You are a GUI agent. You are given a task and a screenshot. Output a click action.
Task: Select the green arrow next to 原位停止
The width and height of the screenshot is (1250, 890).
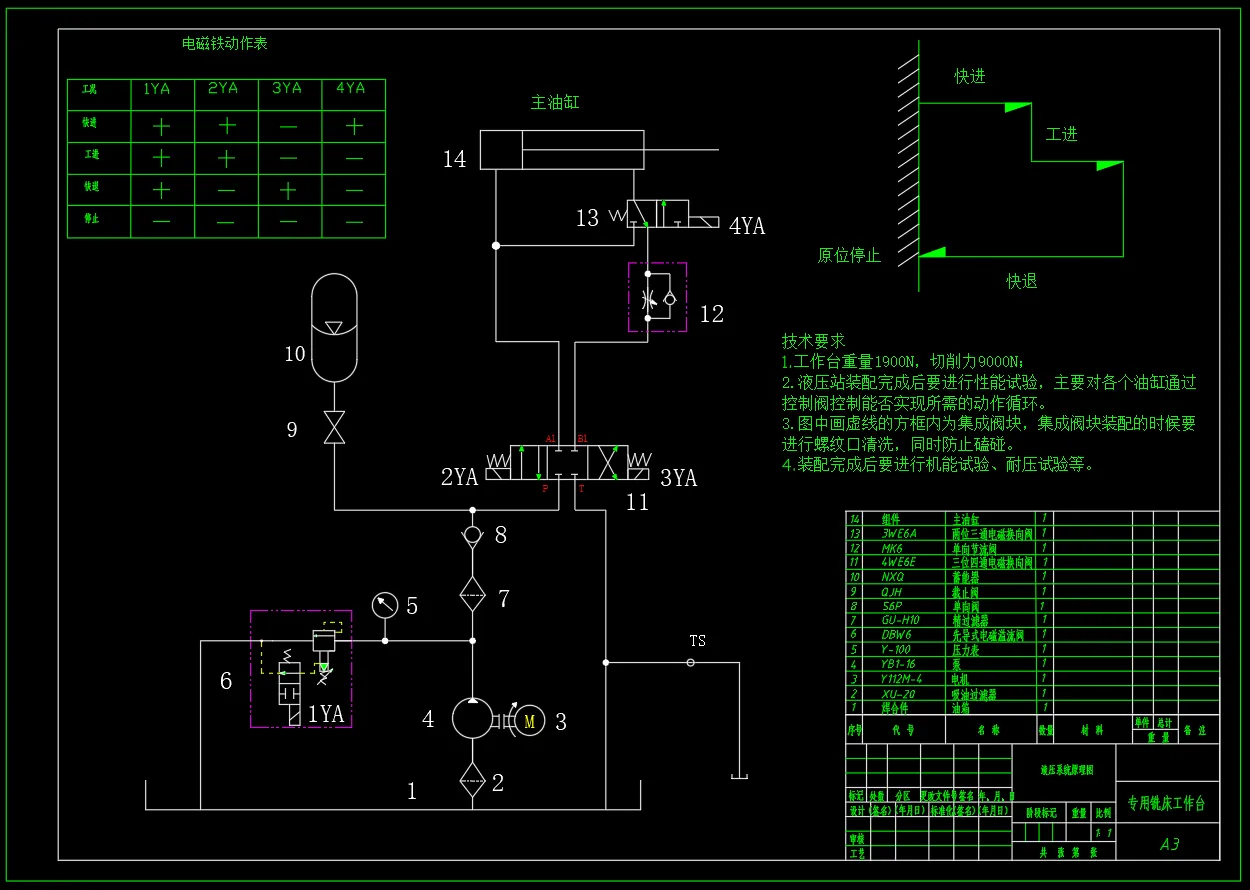(932, 252)
